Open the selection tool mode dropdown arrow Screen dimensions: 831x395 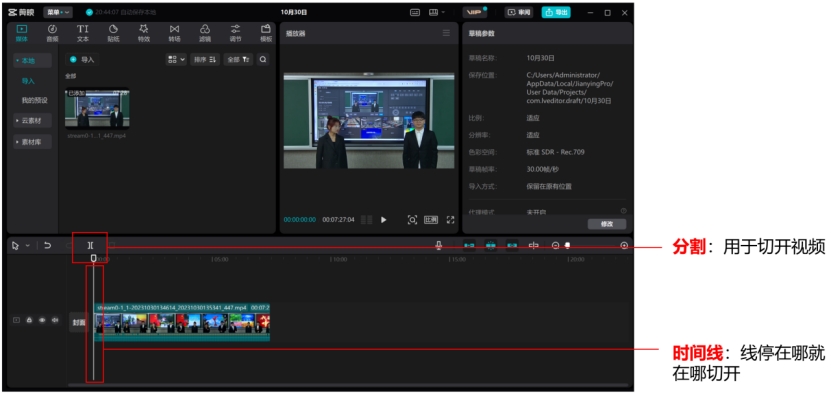point(28,245)
